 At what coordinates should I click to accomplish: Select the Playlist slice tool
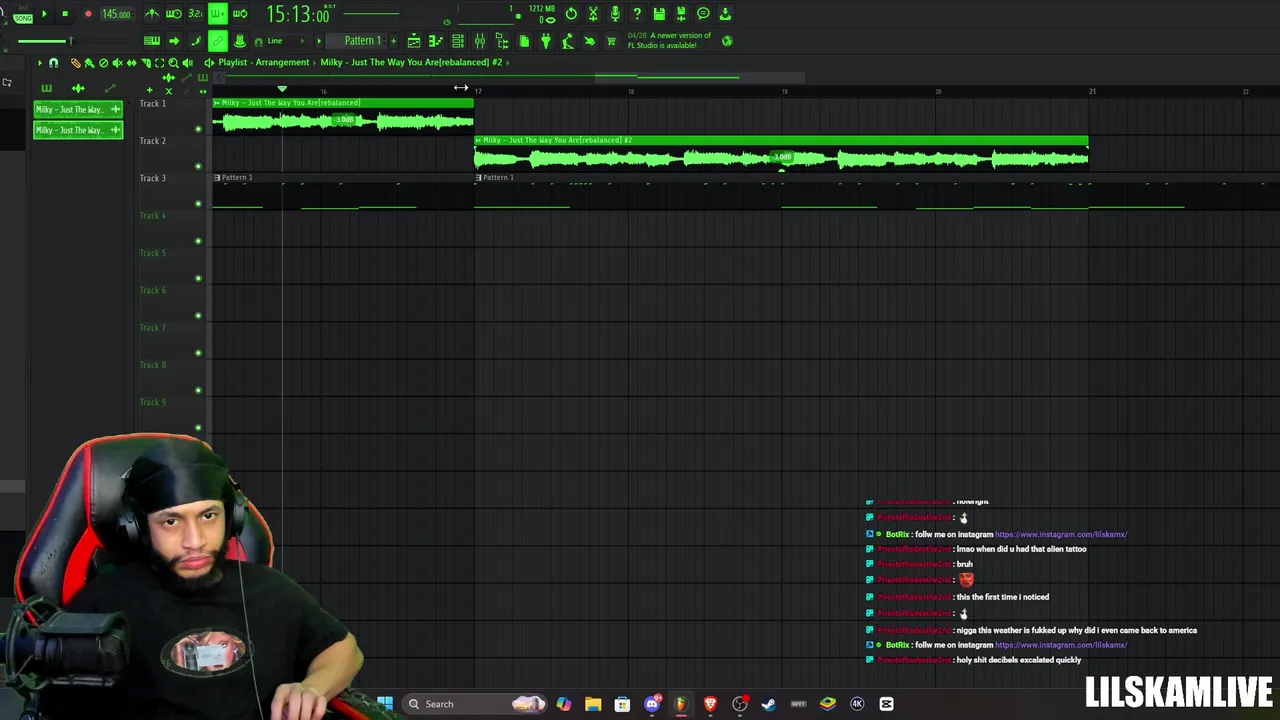pos(145,62)
